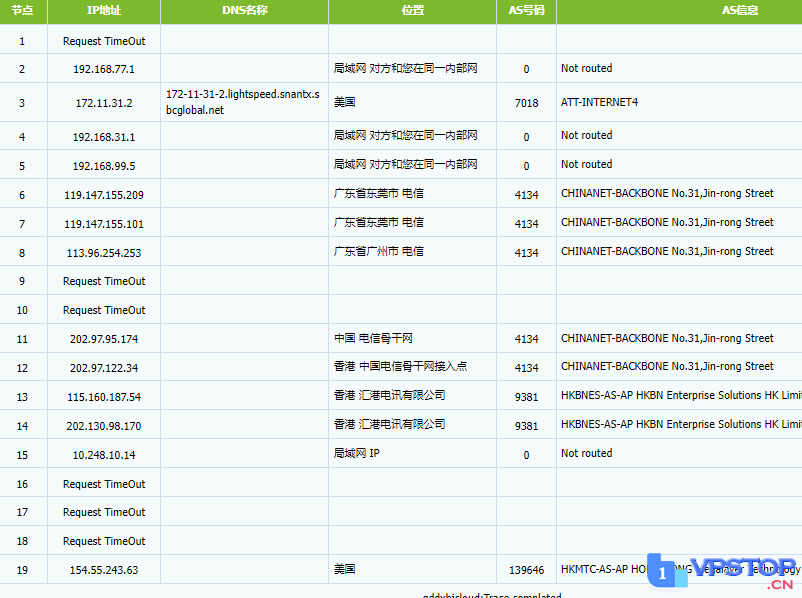Click the AS信息 column header
802x598 pixels.
tap(740, 10)
